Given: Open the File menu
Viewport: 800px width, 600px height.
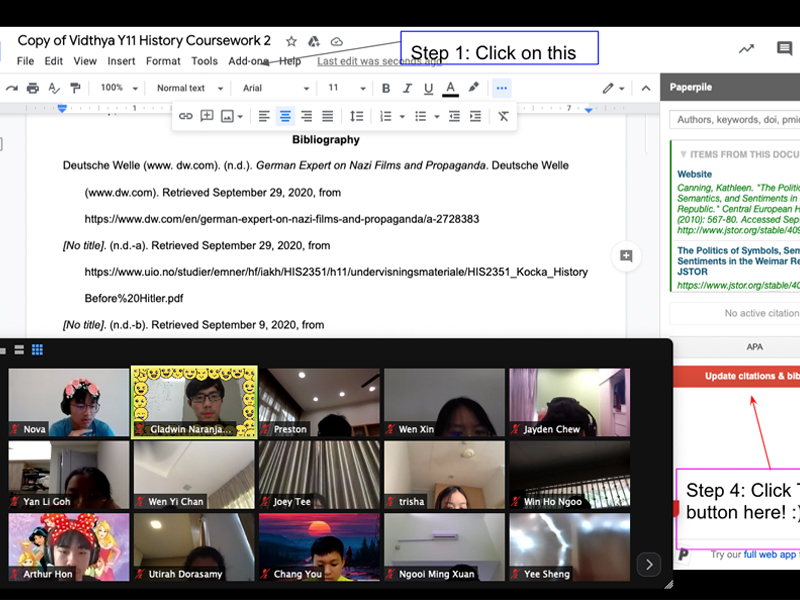Looking at the screenshot, I should (x=26, y=61).
